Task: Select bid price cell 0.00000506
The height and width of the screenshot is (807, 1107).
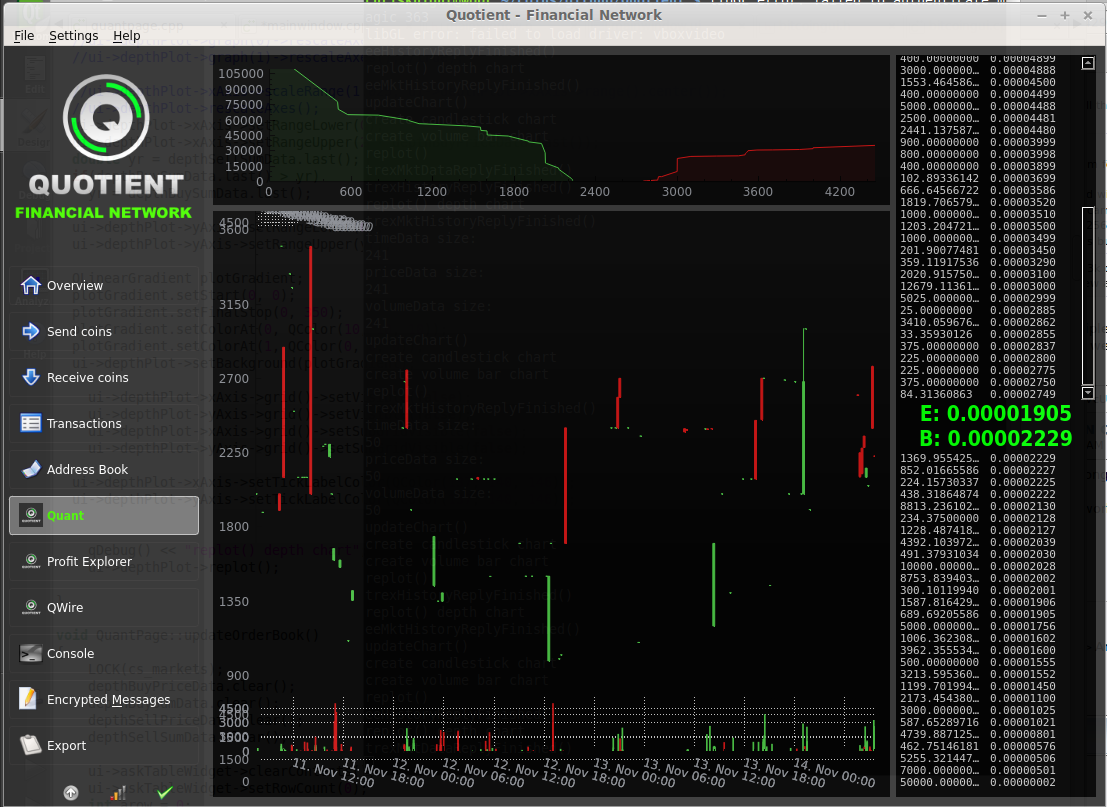Action: coord(1022,758)
